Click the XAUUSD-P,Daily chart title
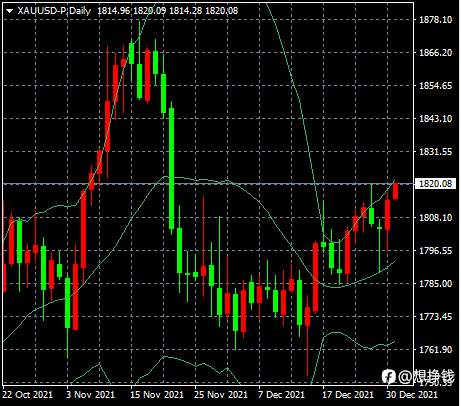The height and width of the screenshot is (406, 461). click(54, 11)
